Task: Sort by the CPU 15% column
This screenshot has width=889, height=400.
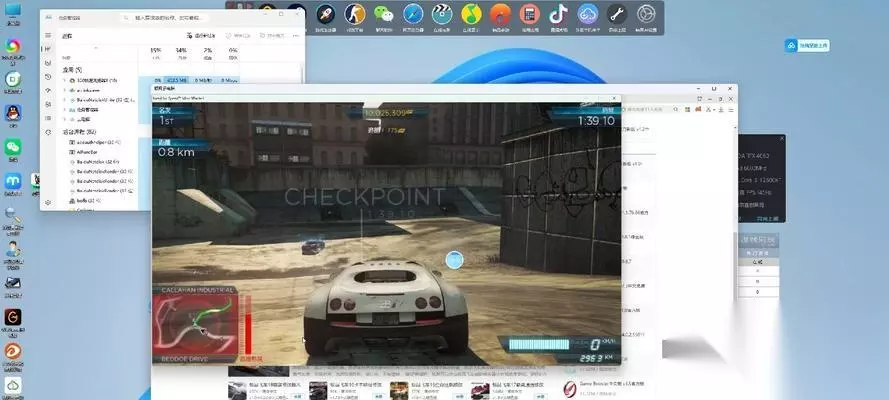Action: coord(155,53)
